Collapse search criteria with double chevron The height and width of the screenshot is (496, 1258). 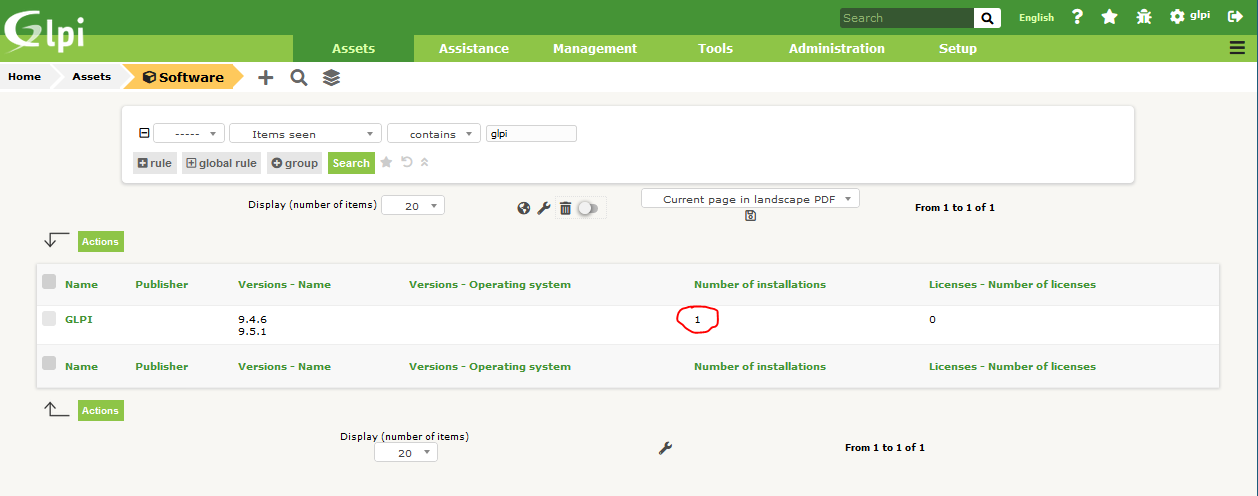tap(424, 162)
